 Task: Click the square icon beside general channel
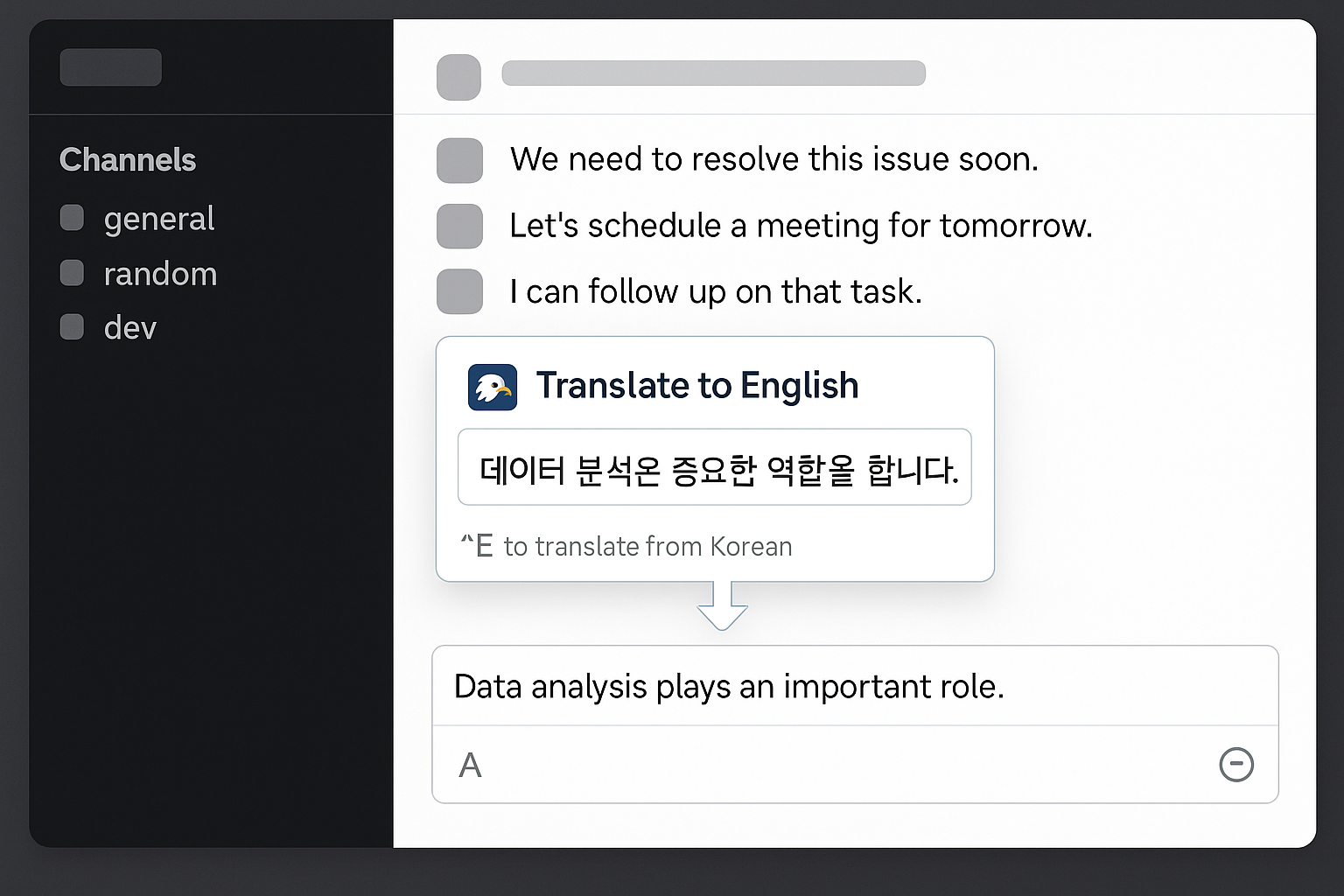coord(72,218)
